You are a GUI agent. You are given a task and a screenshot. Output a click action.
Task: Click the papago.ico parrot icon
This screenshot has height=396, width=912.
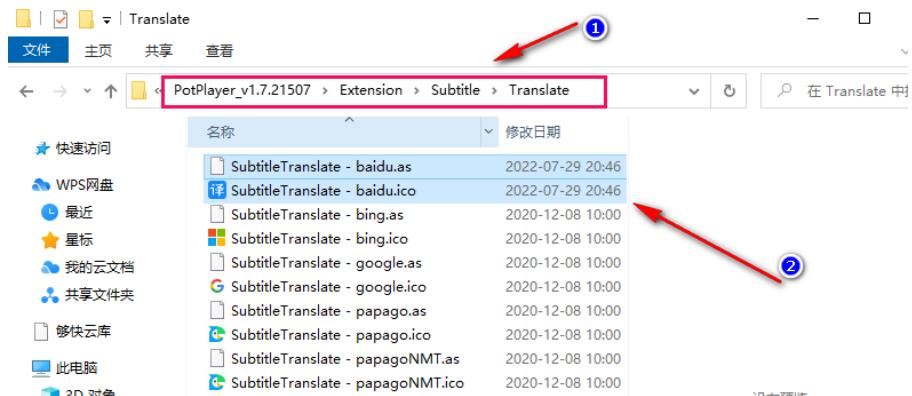click(x=216, y=334)
